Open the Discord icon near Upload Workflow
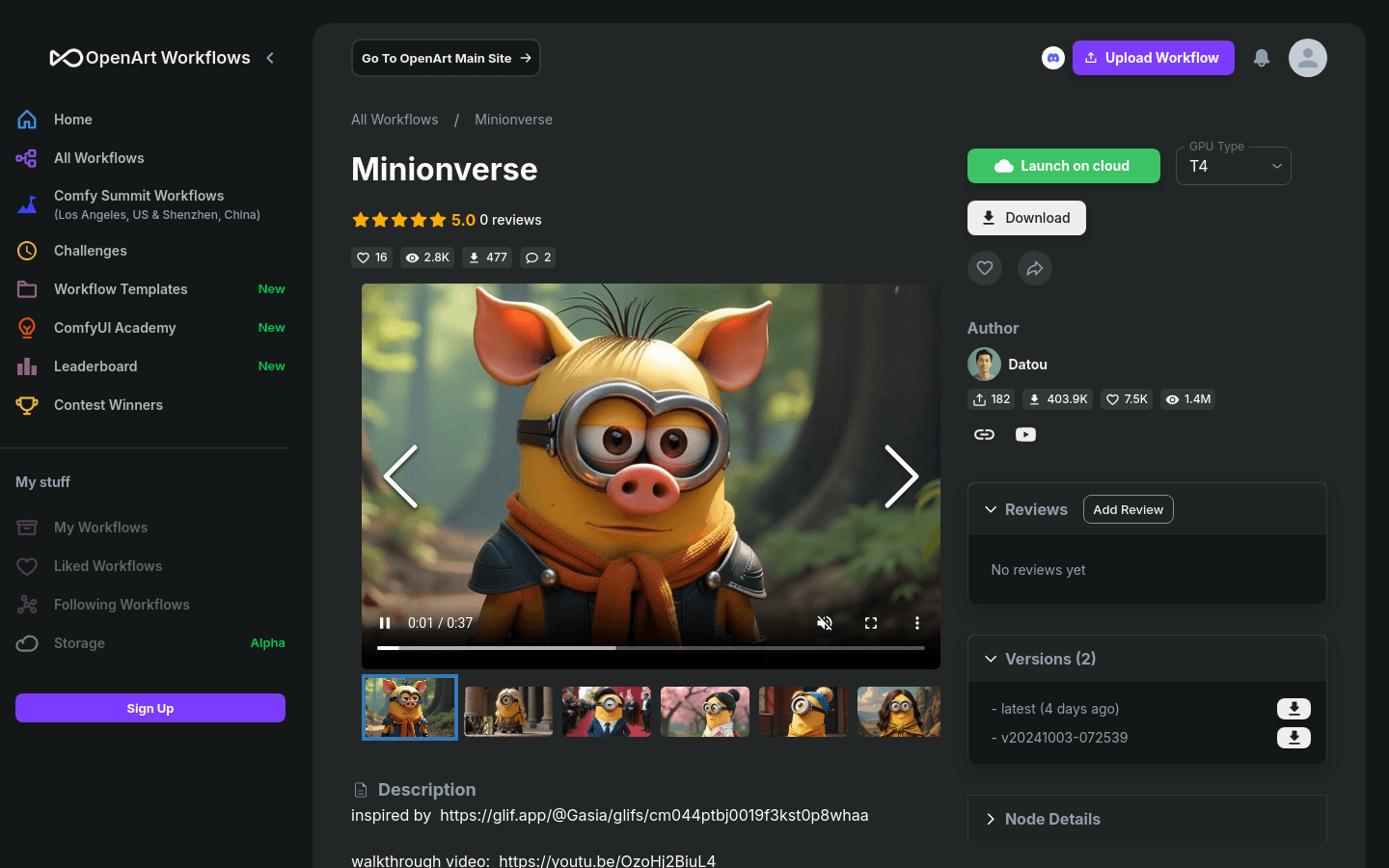This screenshot has height=868, width=1389. 1053,58
